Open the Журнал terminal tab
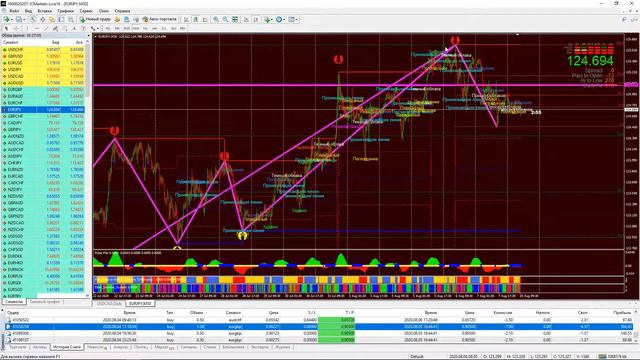This screenshot has height=360, width=640. click(x=283, y=347)
